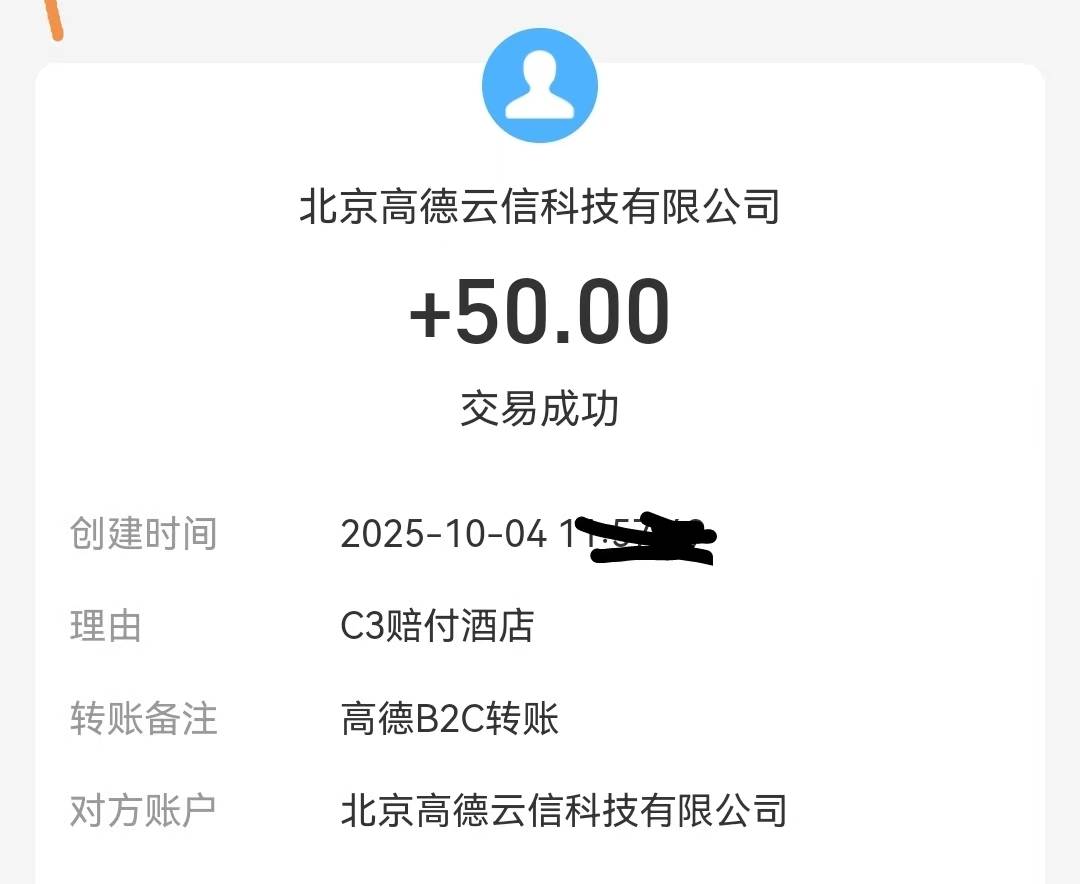Tap the +50.00 transaction amount
Viewport: 1080px width, 884px height.
[x=540, y=313]
